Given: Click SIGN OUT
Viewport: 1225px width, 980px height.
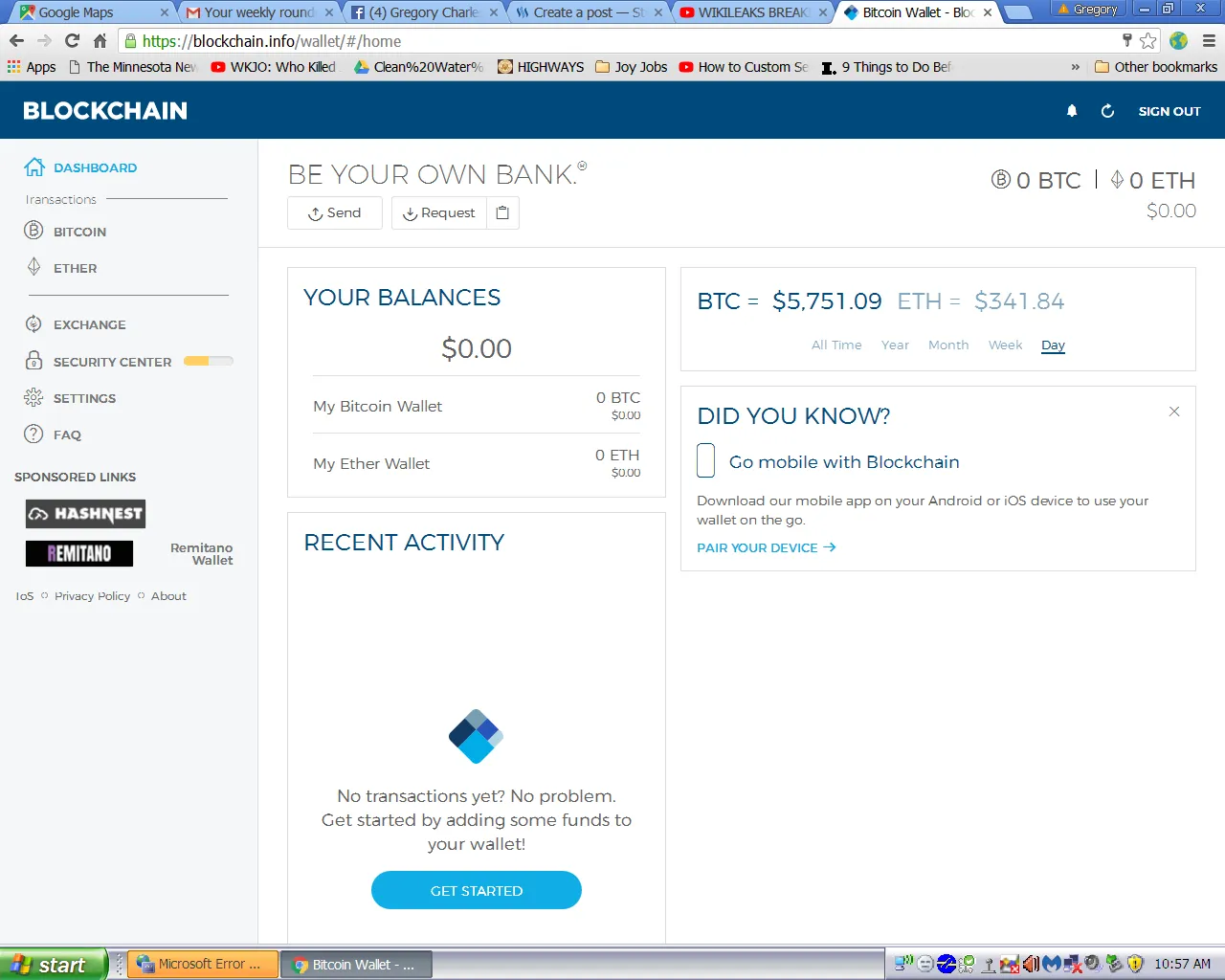Looking at the screenshot, I should tap(1169, 111).
